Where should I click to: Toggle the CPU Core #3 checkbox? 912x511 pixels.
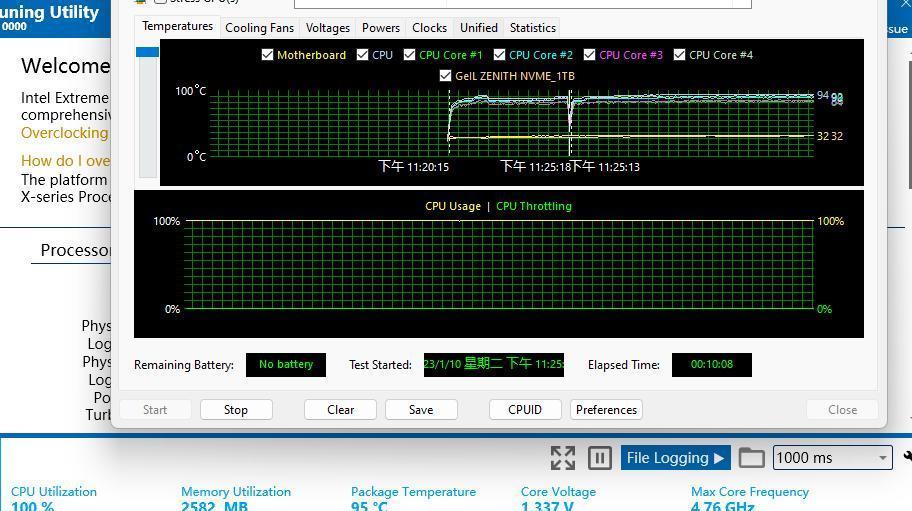pos(589,55)
